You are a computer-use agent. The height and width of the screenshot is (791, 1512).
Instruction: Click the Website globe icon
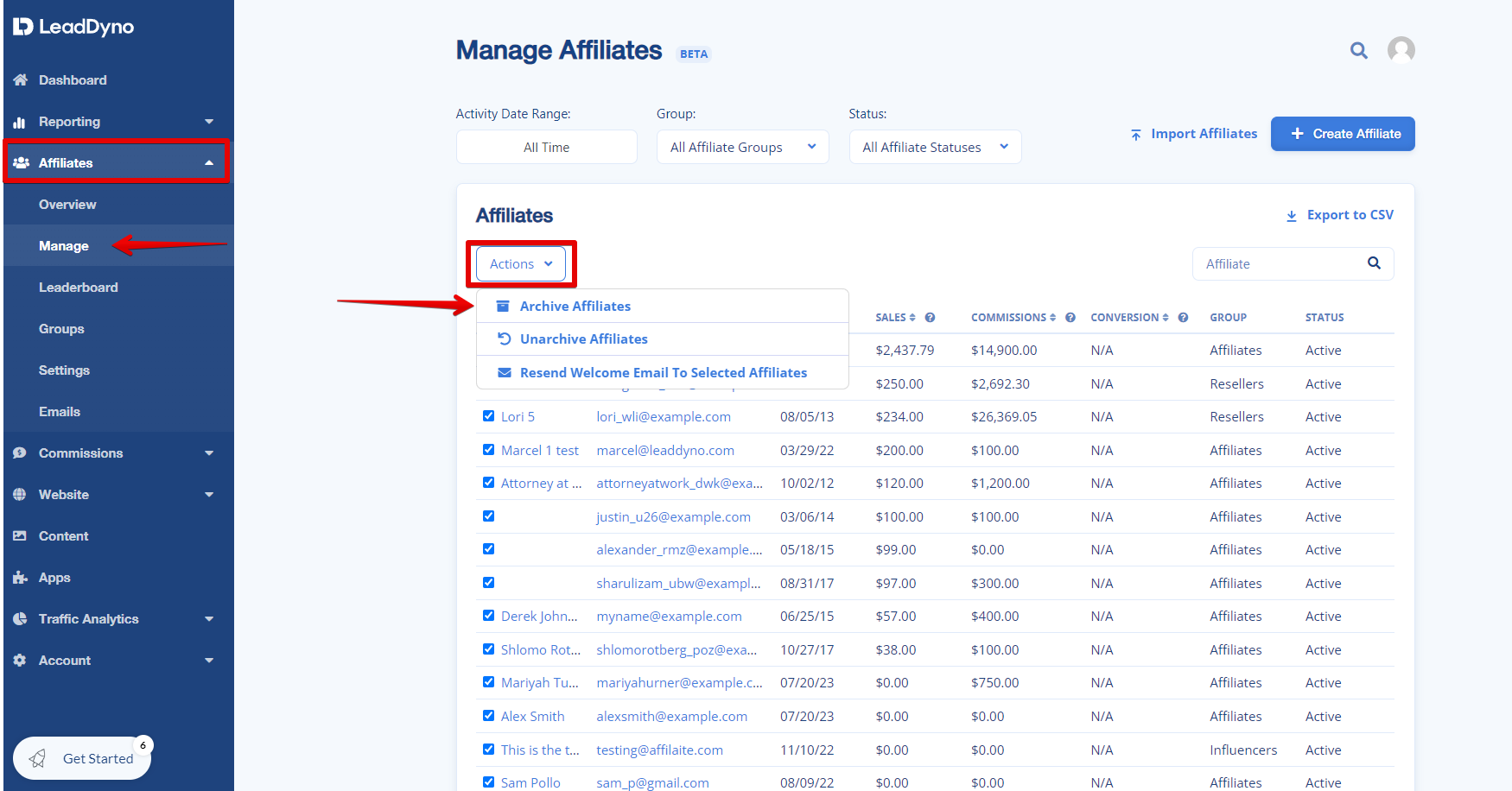click(20, 495)
